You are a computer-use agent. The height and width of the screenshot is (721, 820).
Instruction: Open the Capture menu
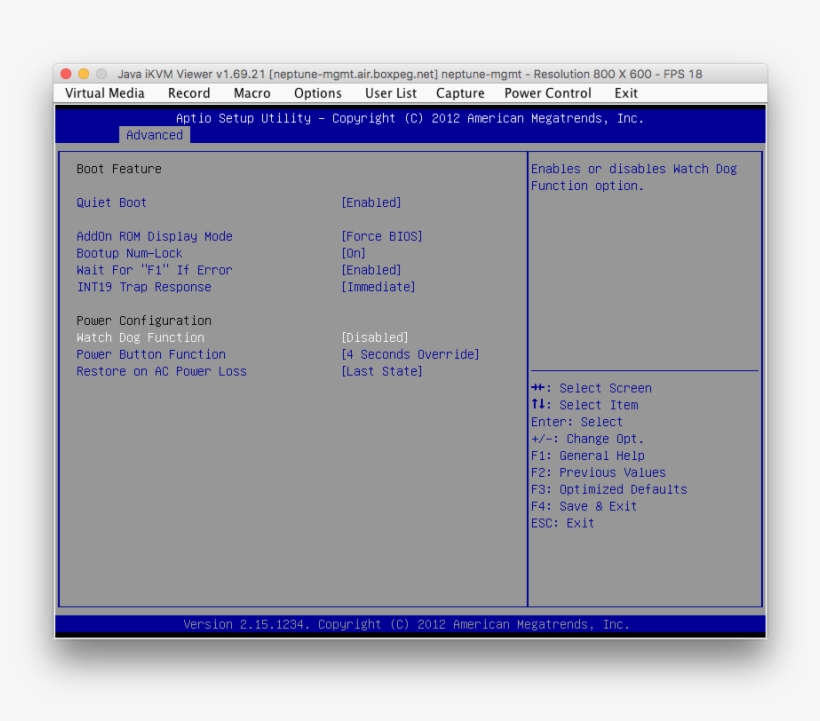tap(460, 93)
